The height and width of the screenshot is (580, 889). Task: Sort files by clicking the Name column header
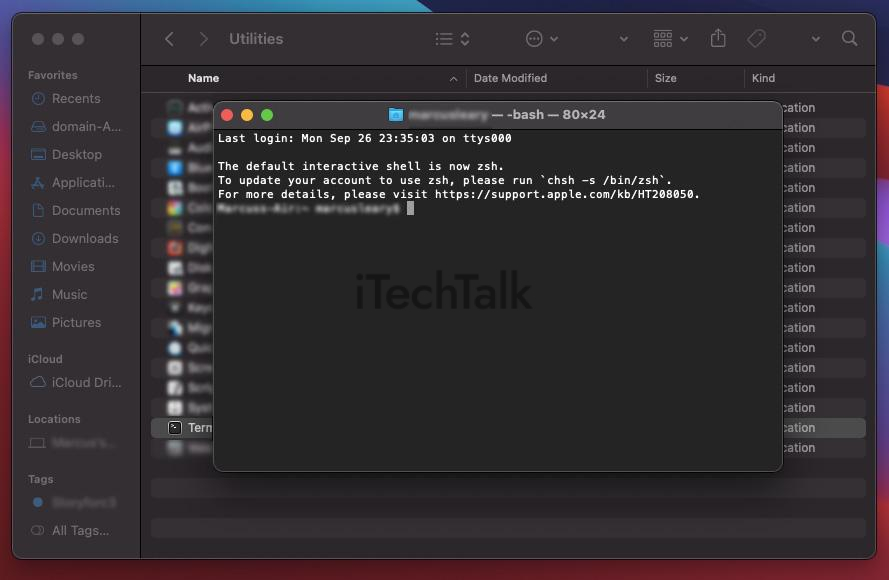pyautogui.click(x=203, y=78)
